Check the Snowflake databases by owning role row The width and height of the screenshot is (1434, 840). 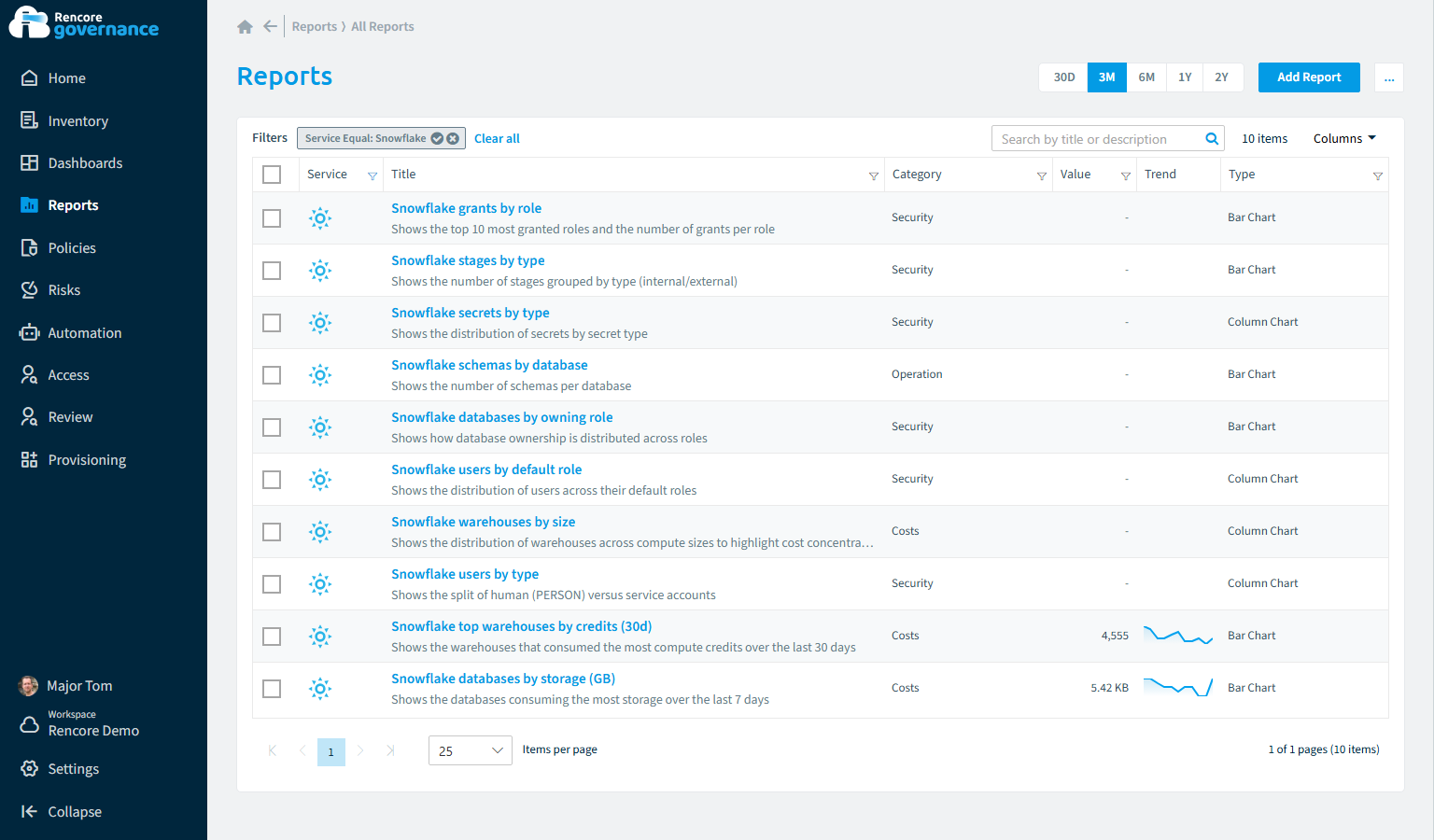[272, 427]
